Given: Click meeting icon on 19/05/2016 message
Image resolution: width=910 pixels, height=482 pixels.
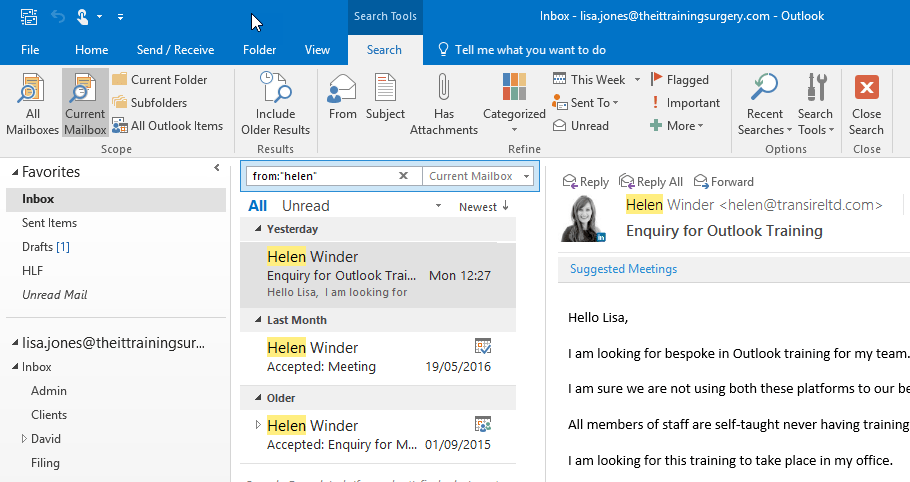Looking at the screenshot, I should coord(483,346).
